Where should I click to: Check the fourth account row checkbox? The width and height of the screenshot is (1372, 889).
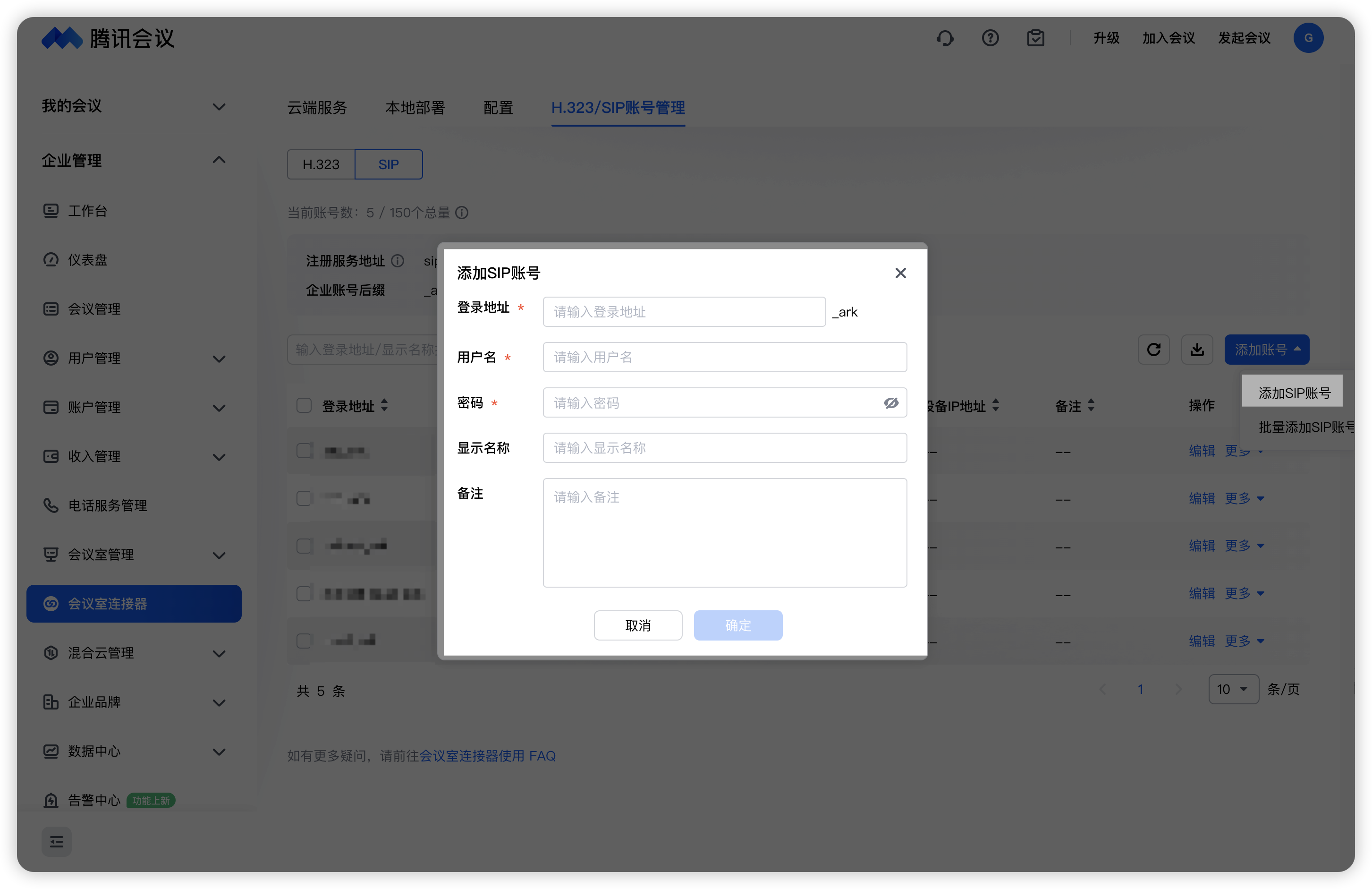coord(304,594)
